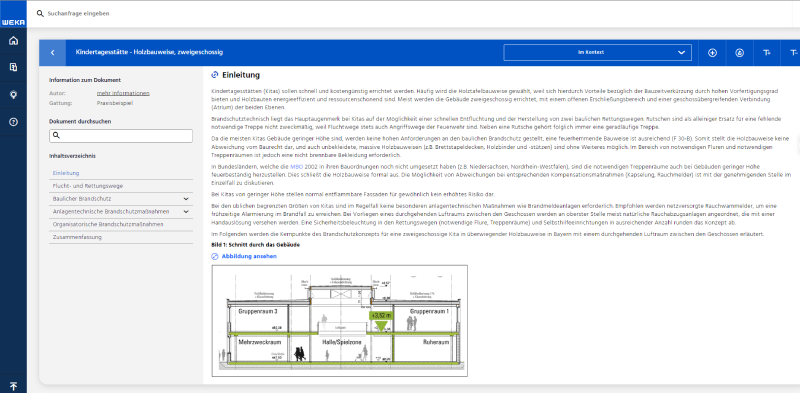Follow the MBO link in text
Viewport: 800px width, 393px height.
296,167
